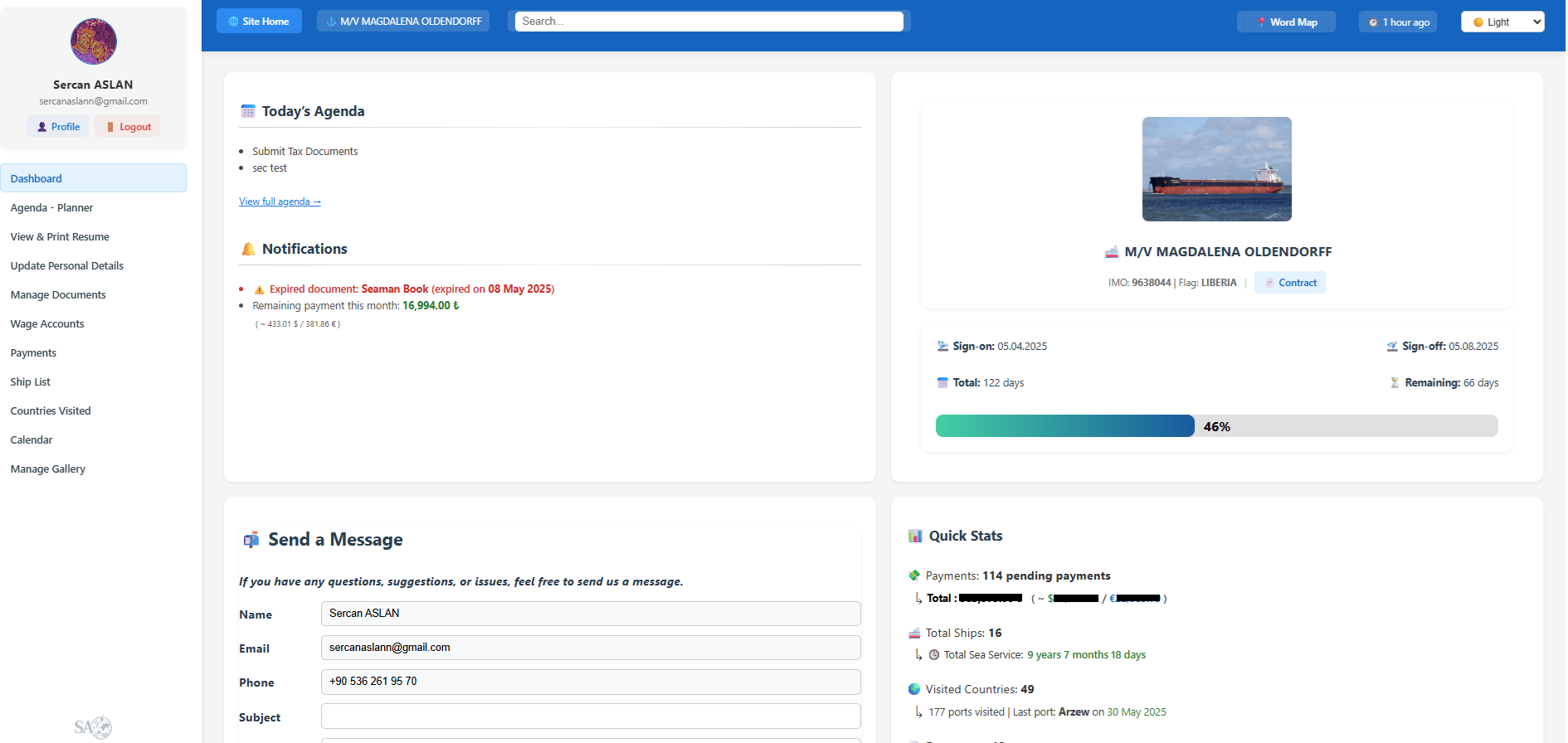Open Update Personal Details
Viewport: 1568px width, 743px height.
point(66,265)
